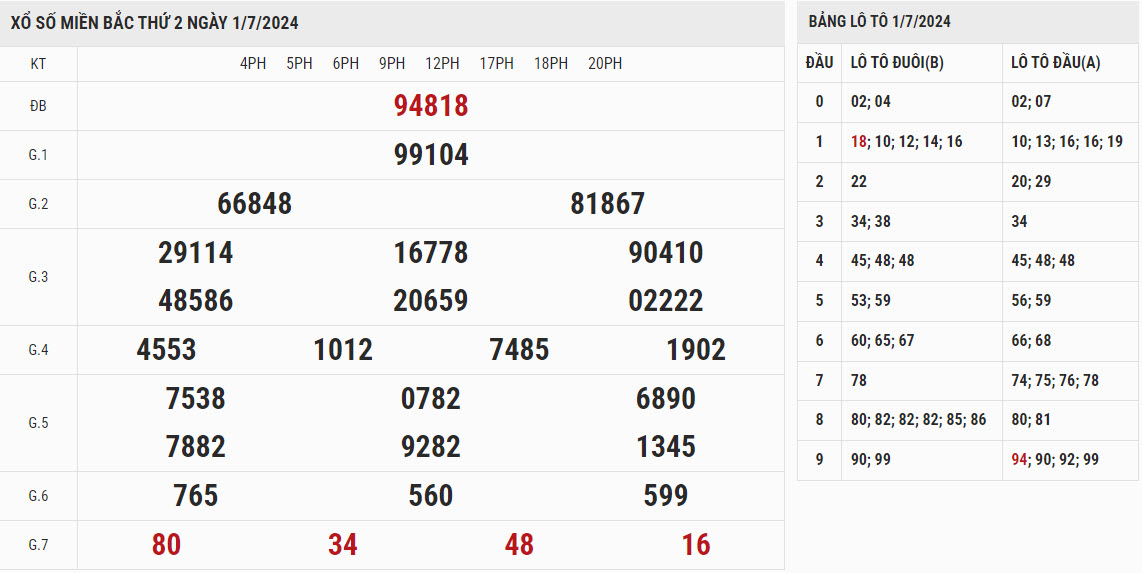The height and width of the screenshot is (573, 1142).
Task: Select the 20PH ticket code
Action: pyautogui.click(x=605, y=63)
